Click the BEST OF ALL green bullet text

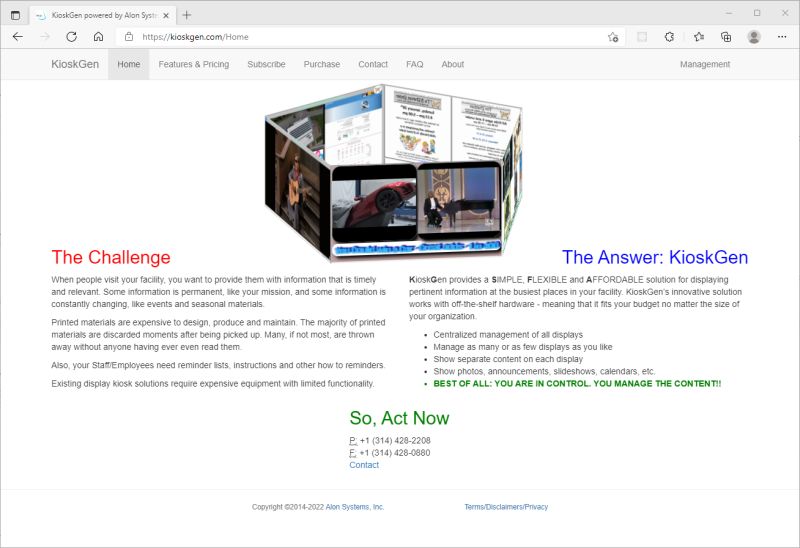577,383
